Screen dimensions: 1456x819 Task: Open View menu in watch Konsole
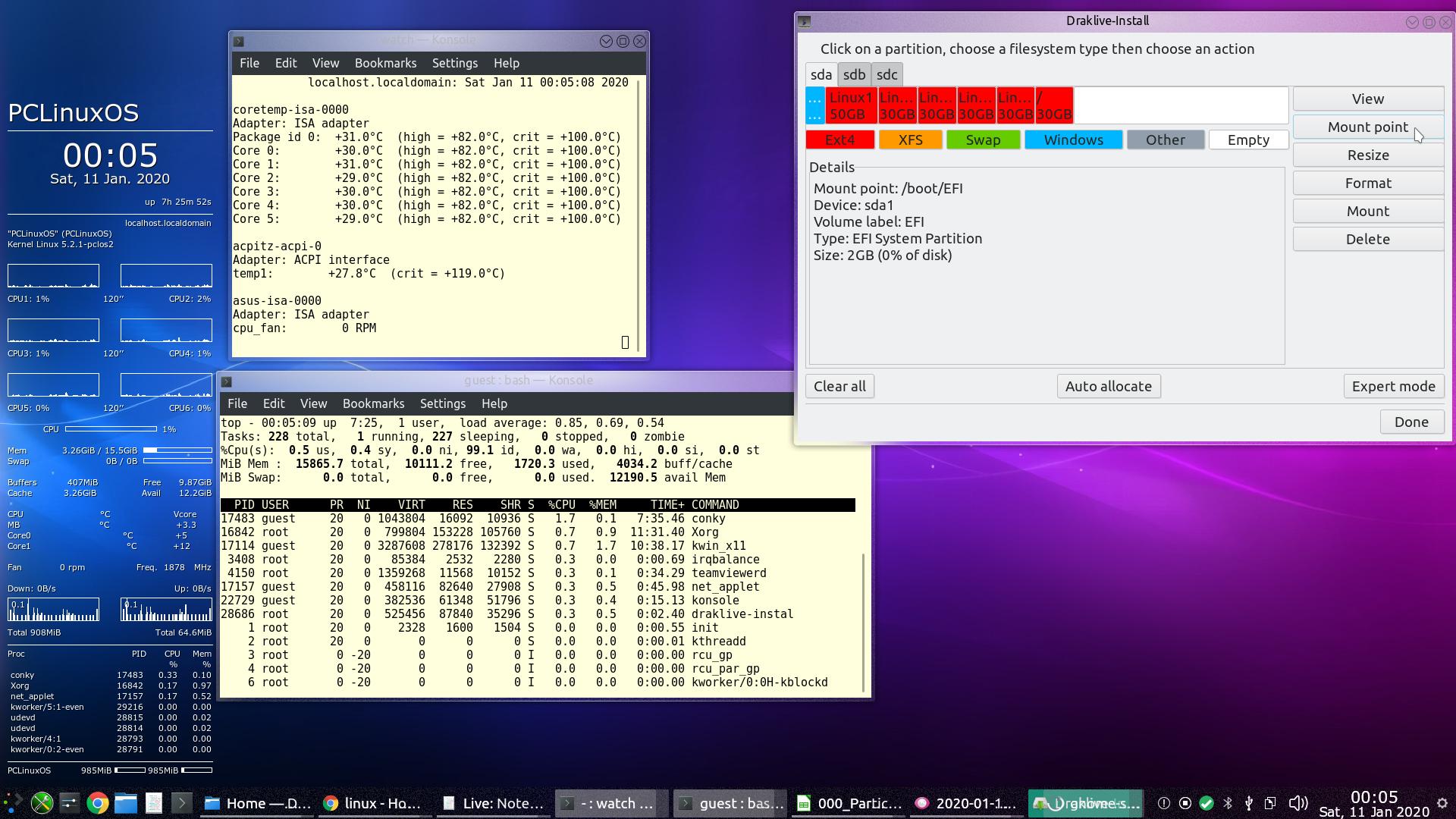tap(325, 63)
